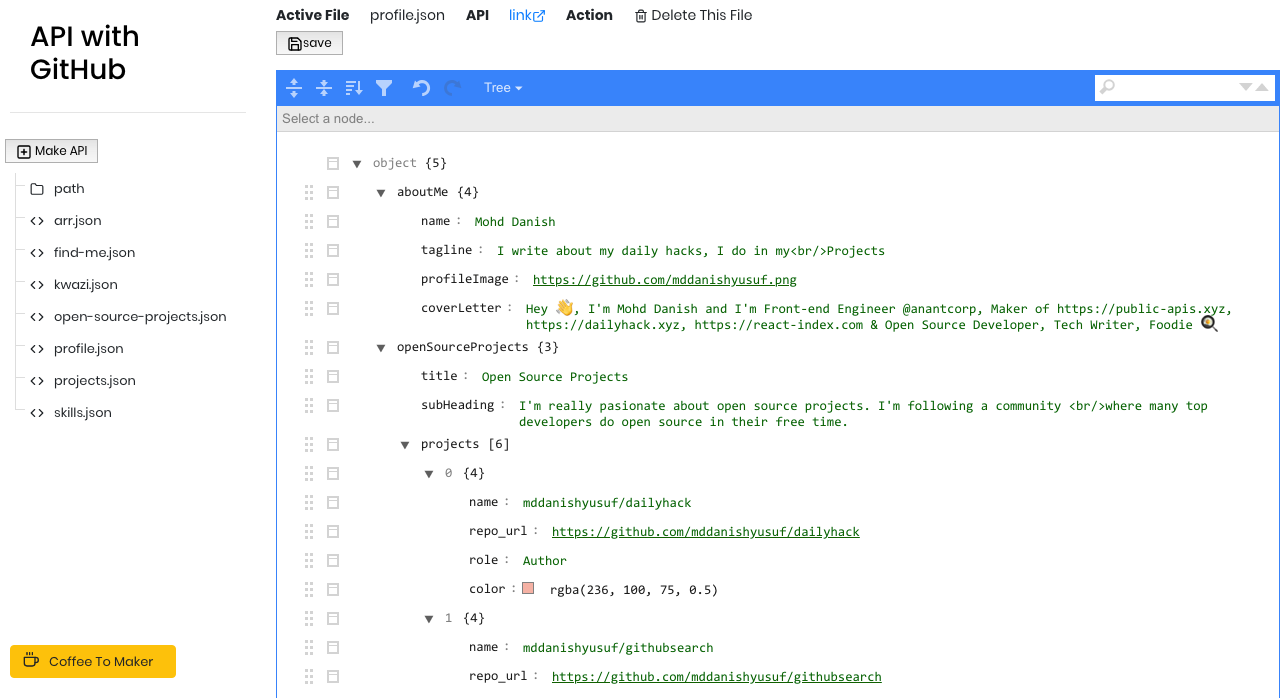
Task: Open projects.json in the file list
Action: [x=95, y=380]
